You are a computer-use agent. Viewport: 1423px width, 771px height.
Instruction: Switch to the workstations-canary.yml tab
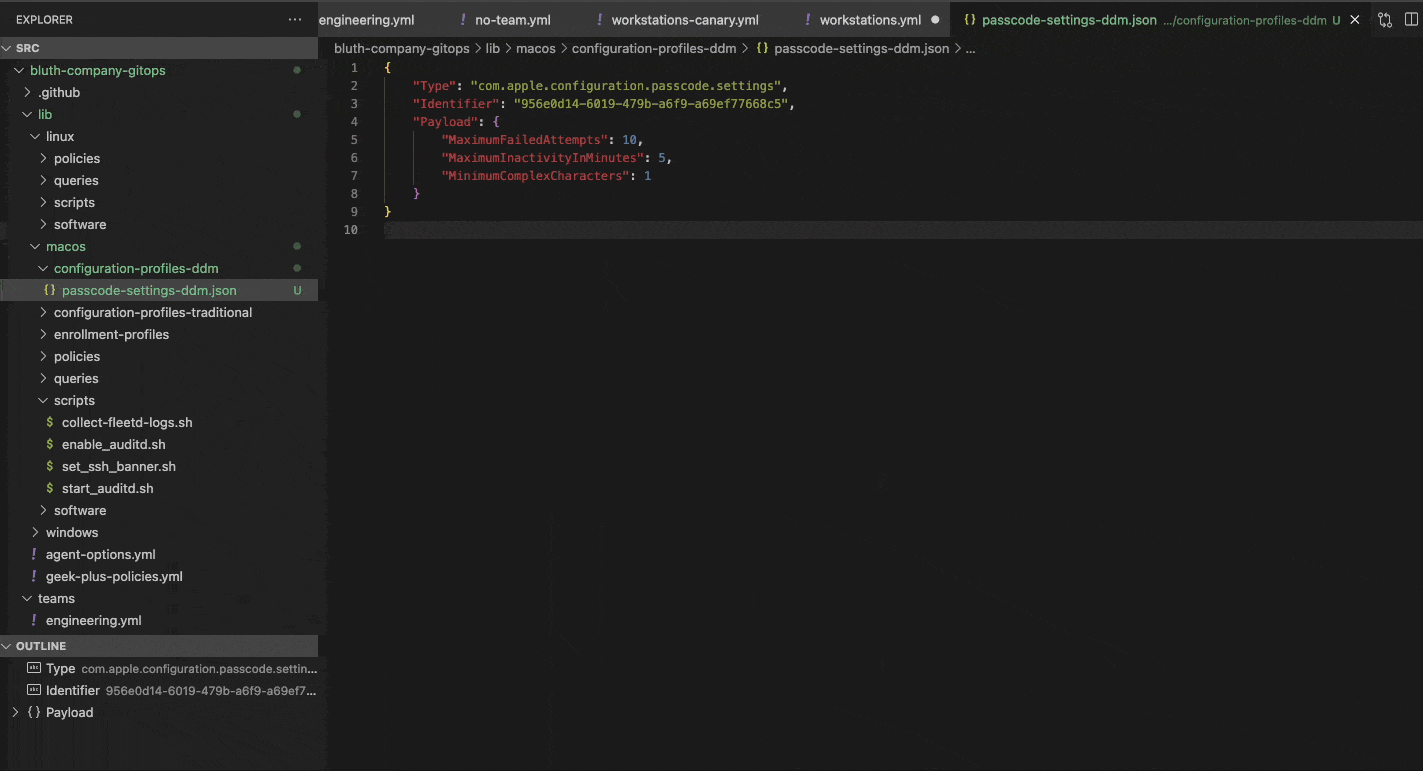(685, 20)
